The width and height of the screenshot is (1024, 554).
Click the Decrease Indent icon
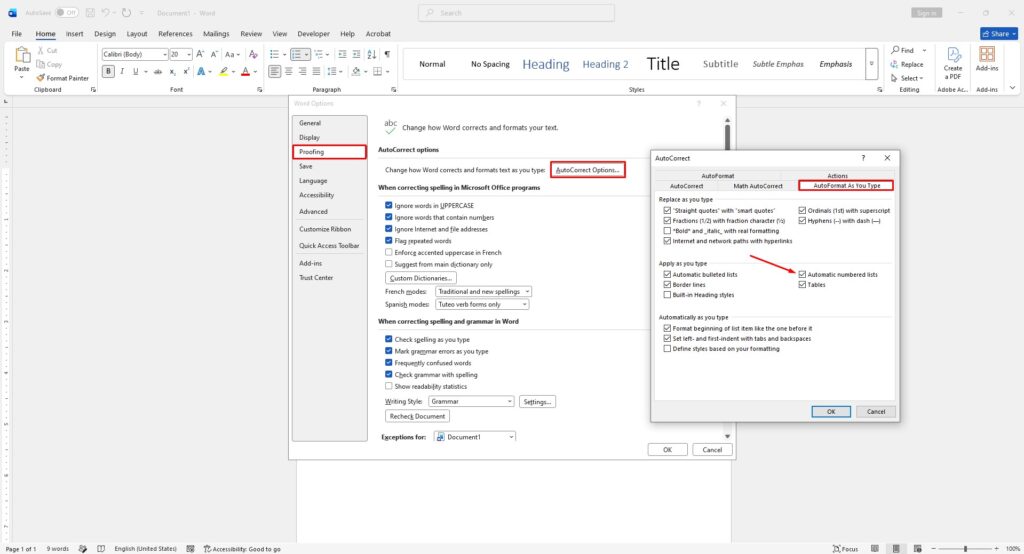[342, 54]
